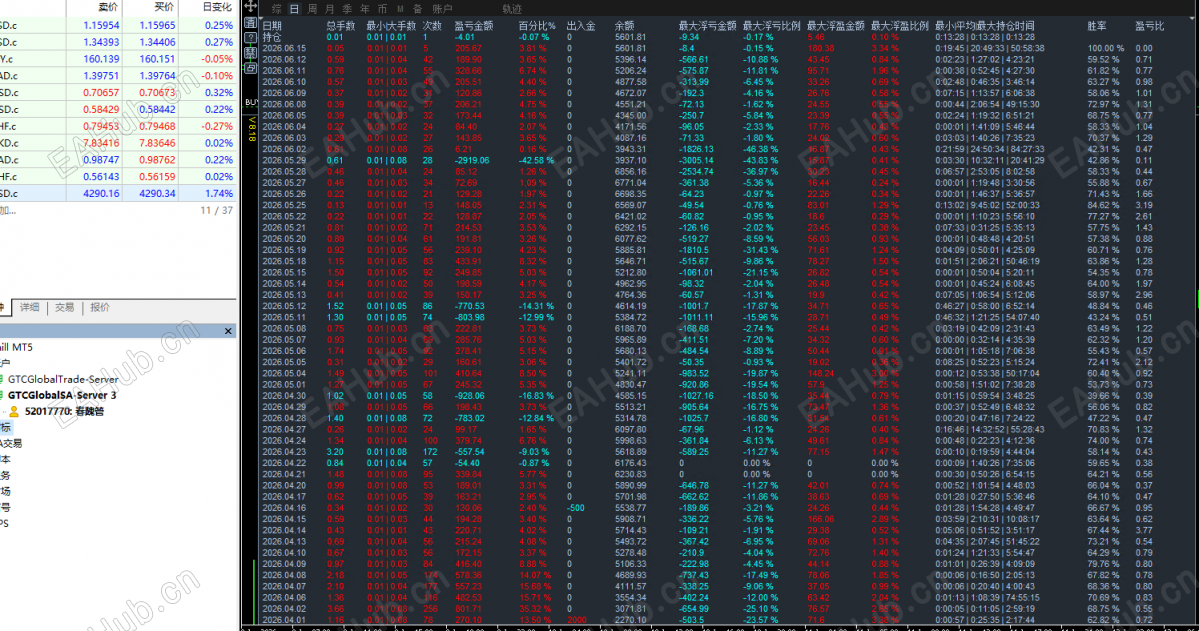
Task: Click the -500 withdrawal value
Action: click(x=576, y=508)
